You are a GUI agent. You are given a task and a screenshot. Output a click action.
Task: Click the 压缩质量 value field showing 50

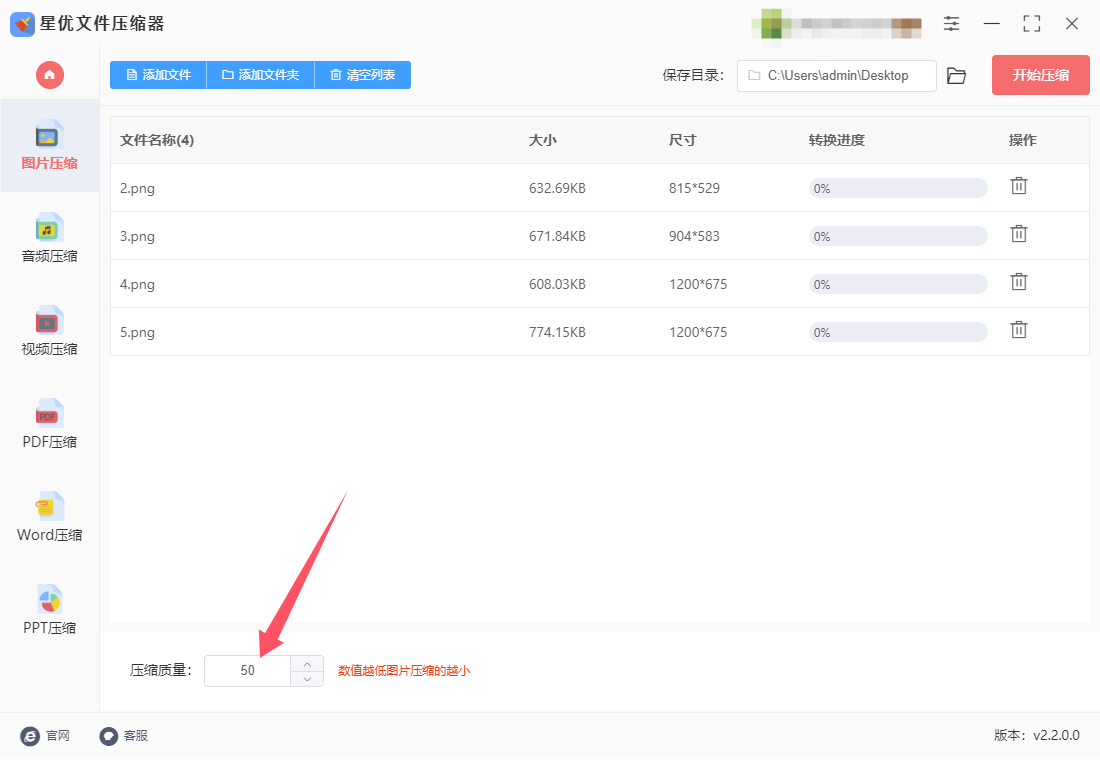pos(248,671)
